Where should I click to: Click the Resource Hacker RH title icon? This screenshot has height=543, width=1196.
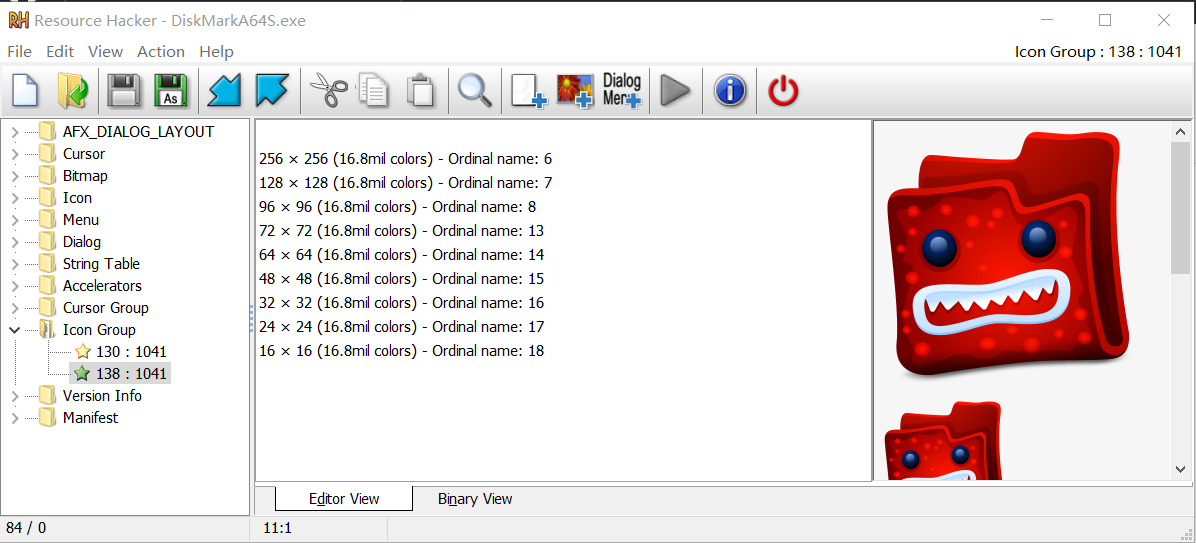(x=18, y=21)
